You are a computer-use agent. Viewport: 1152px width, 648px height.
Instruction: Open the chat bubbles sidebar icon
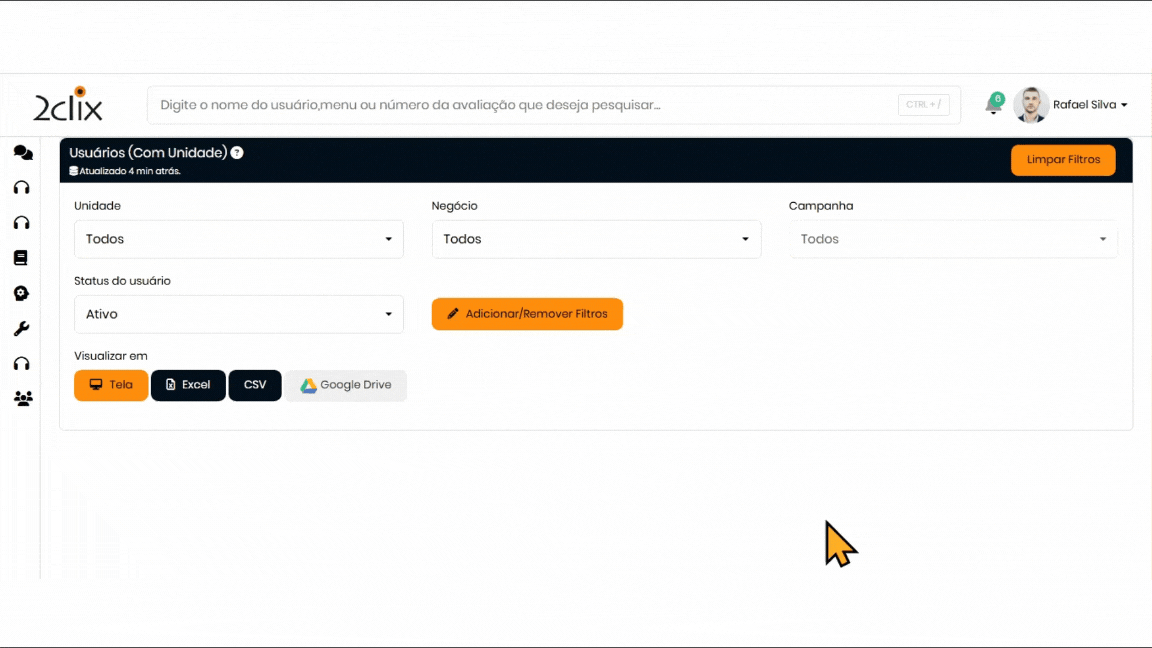pos(22,153)
